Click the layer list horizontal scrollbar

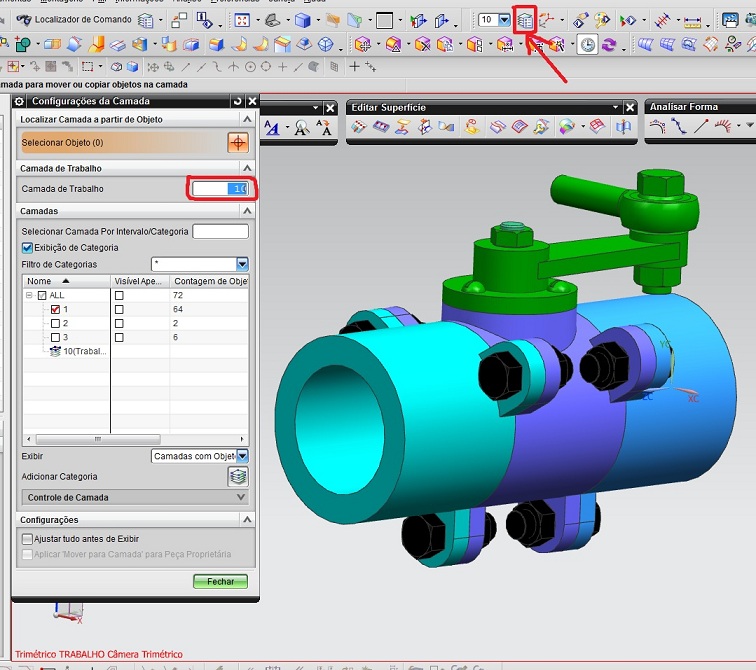pos(98,439)
